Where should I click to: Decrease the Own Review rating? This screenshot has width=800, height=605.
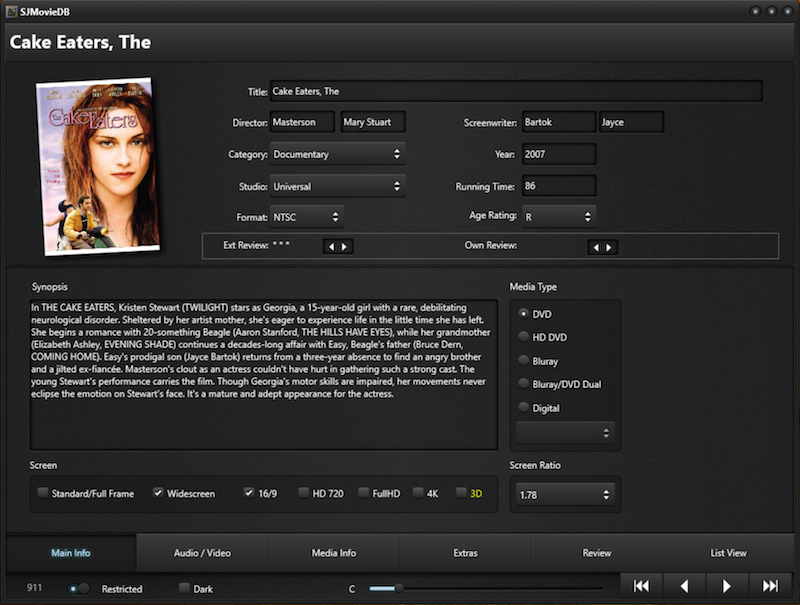click(596, 246)
